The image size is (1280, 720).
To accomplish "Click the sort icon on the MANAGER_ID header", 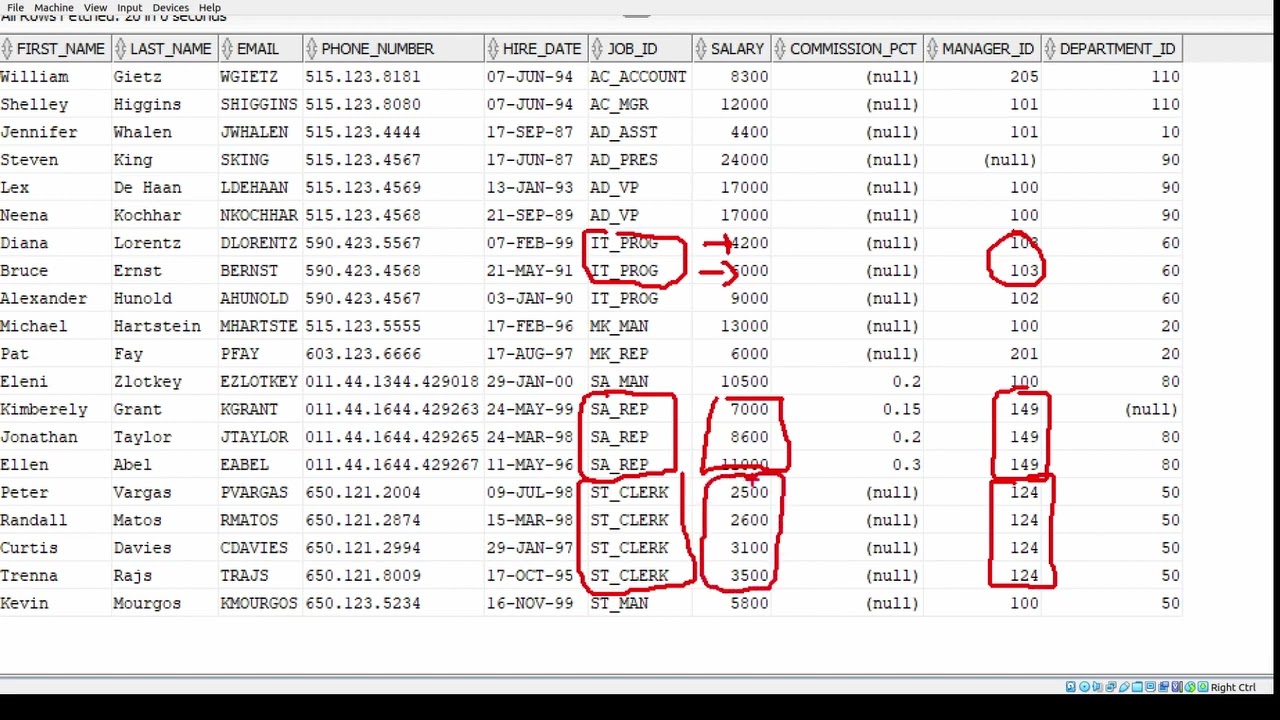I will [x=933, y=48].
